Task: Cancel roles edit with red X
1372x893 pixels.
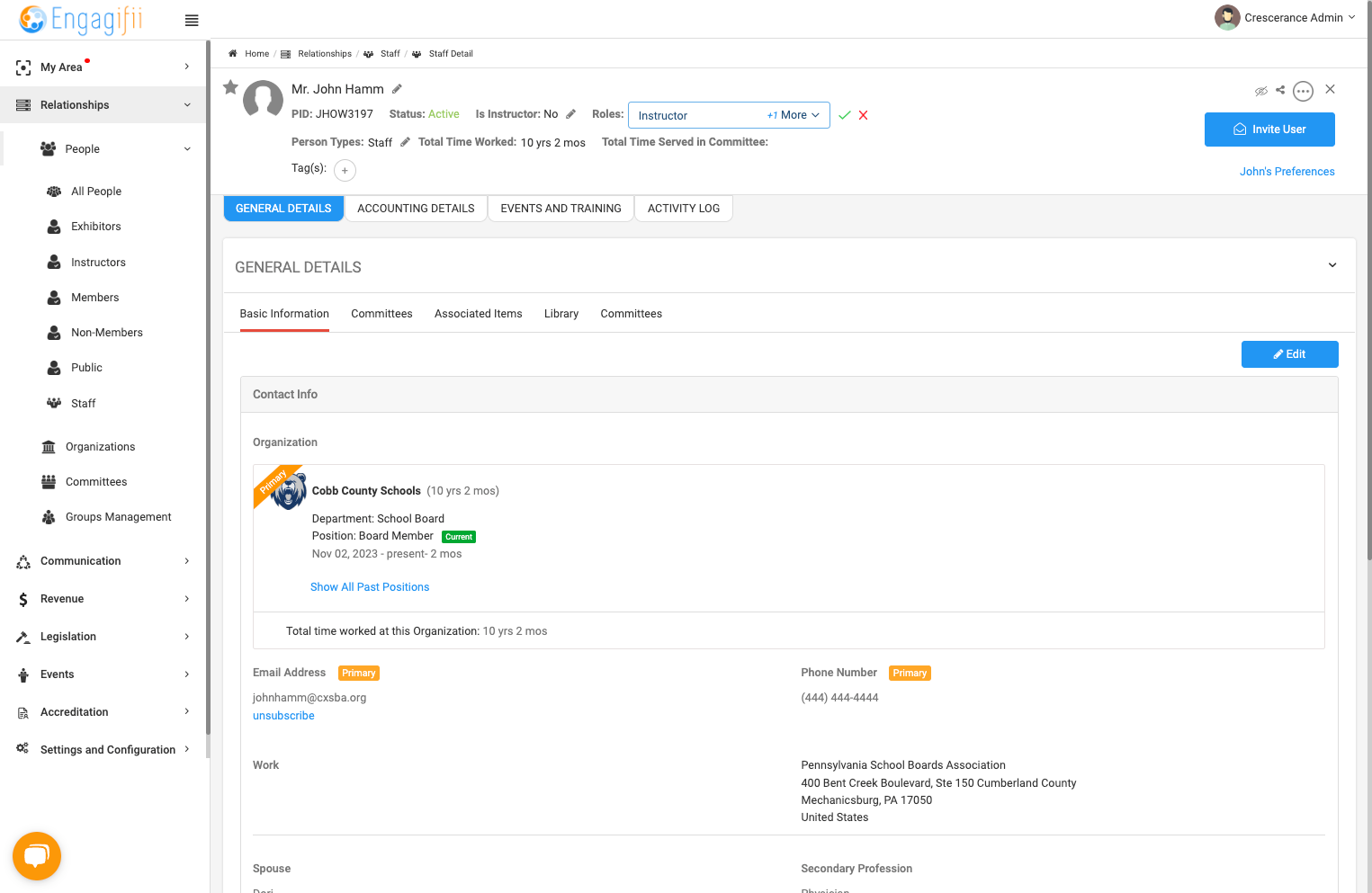Action: (x=863, y=115)
